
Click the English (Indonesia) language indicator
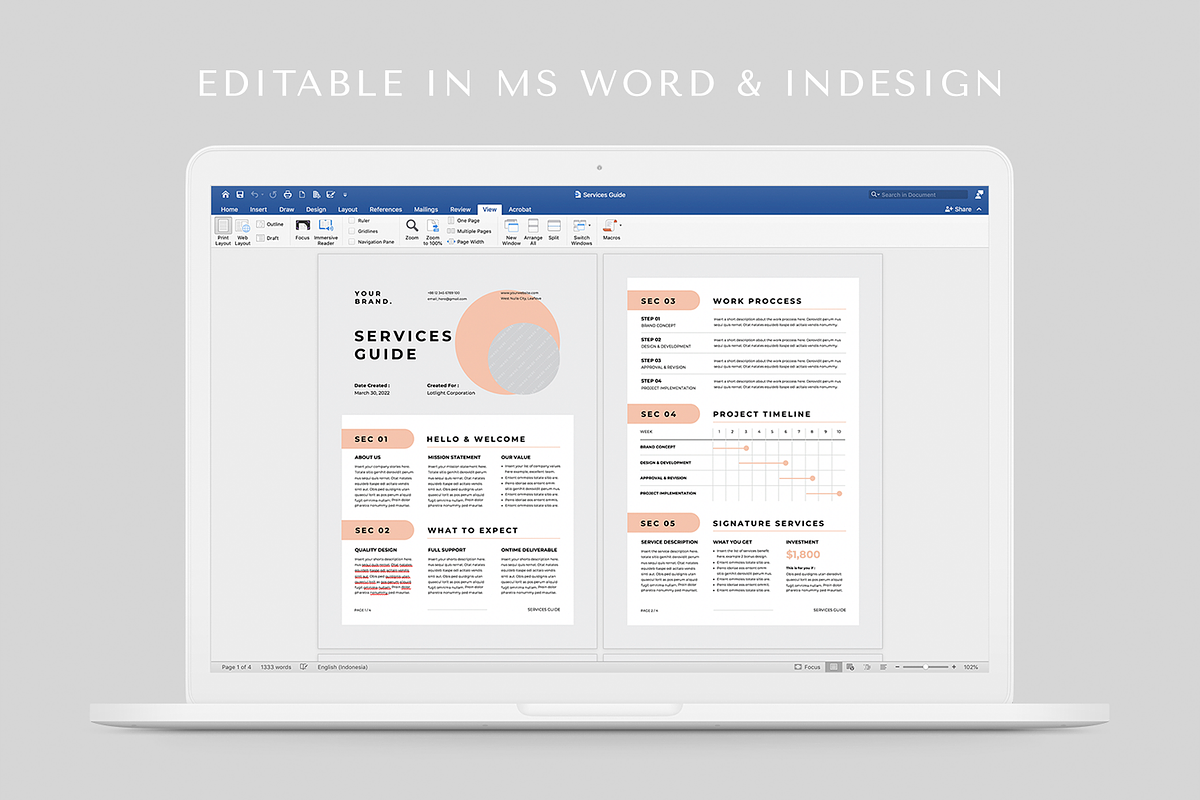click(x=342, y=667)
